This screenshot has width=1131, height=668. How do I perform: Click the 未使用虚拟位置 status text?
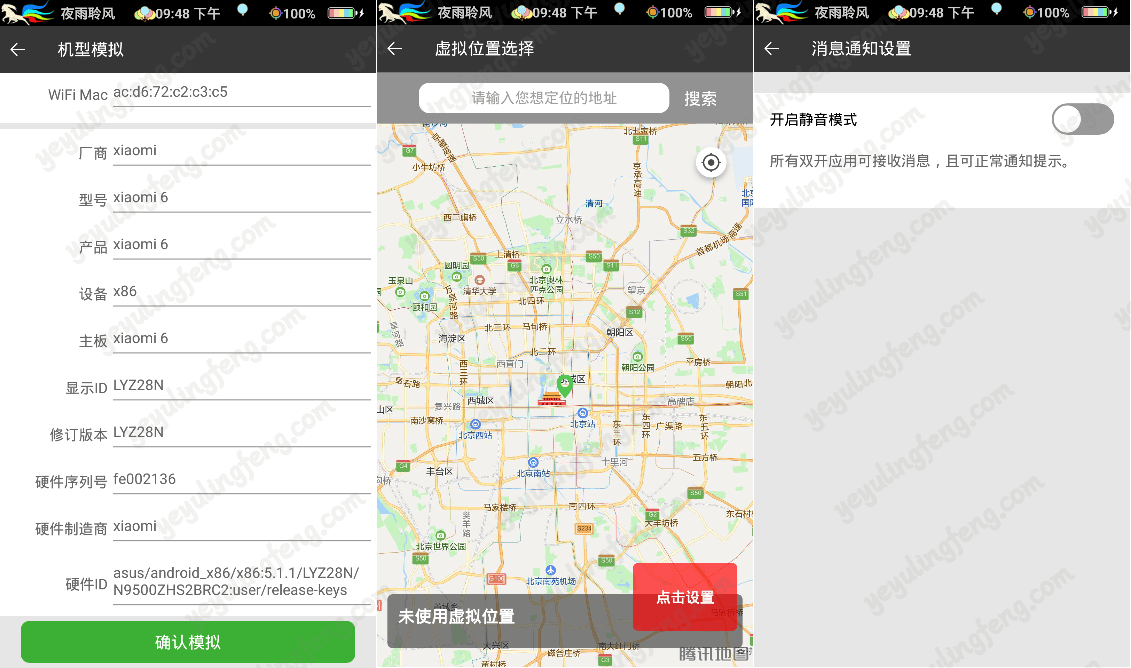click(457, 616)
